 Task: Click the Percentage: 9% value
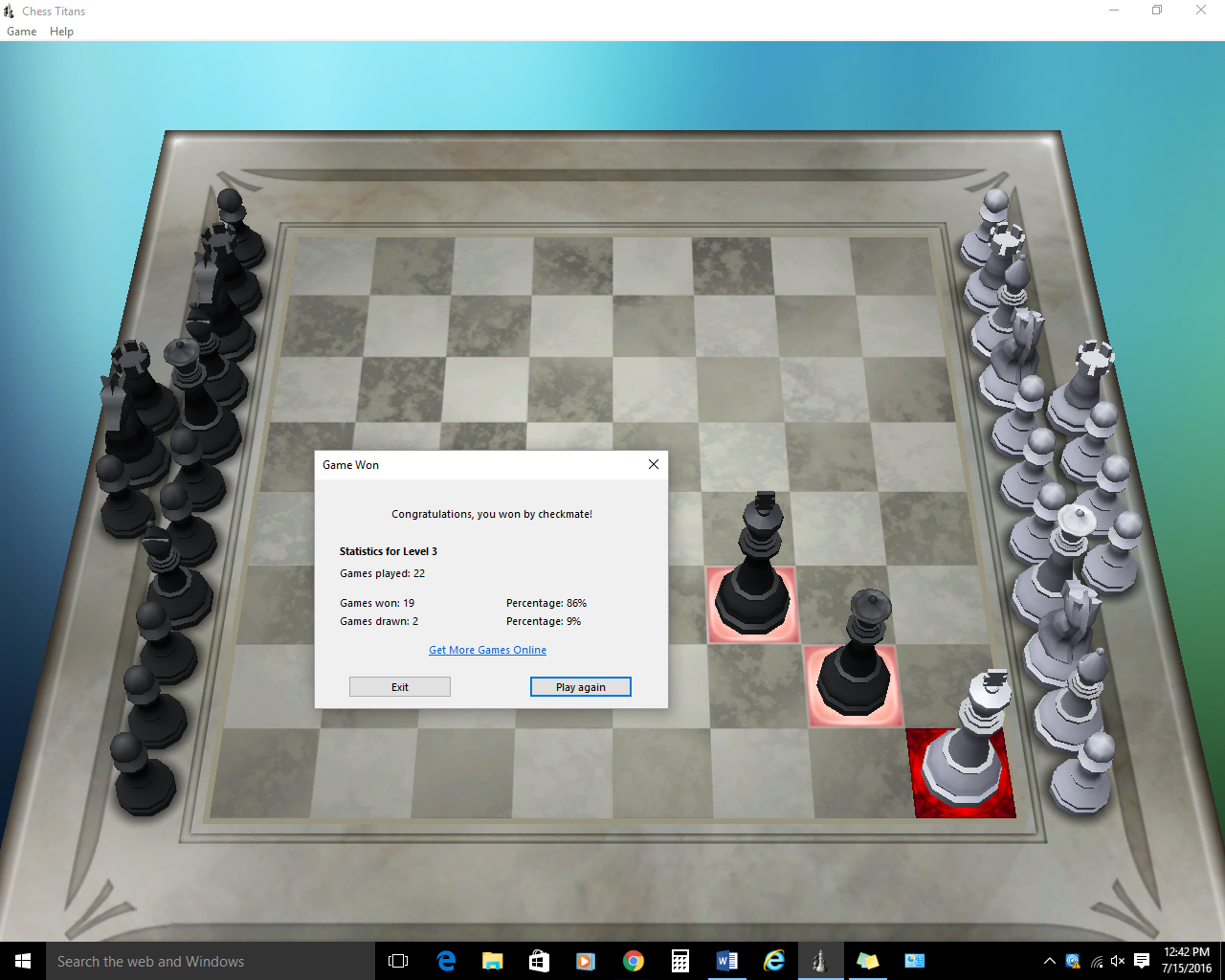(x=544, y=621)
